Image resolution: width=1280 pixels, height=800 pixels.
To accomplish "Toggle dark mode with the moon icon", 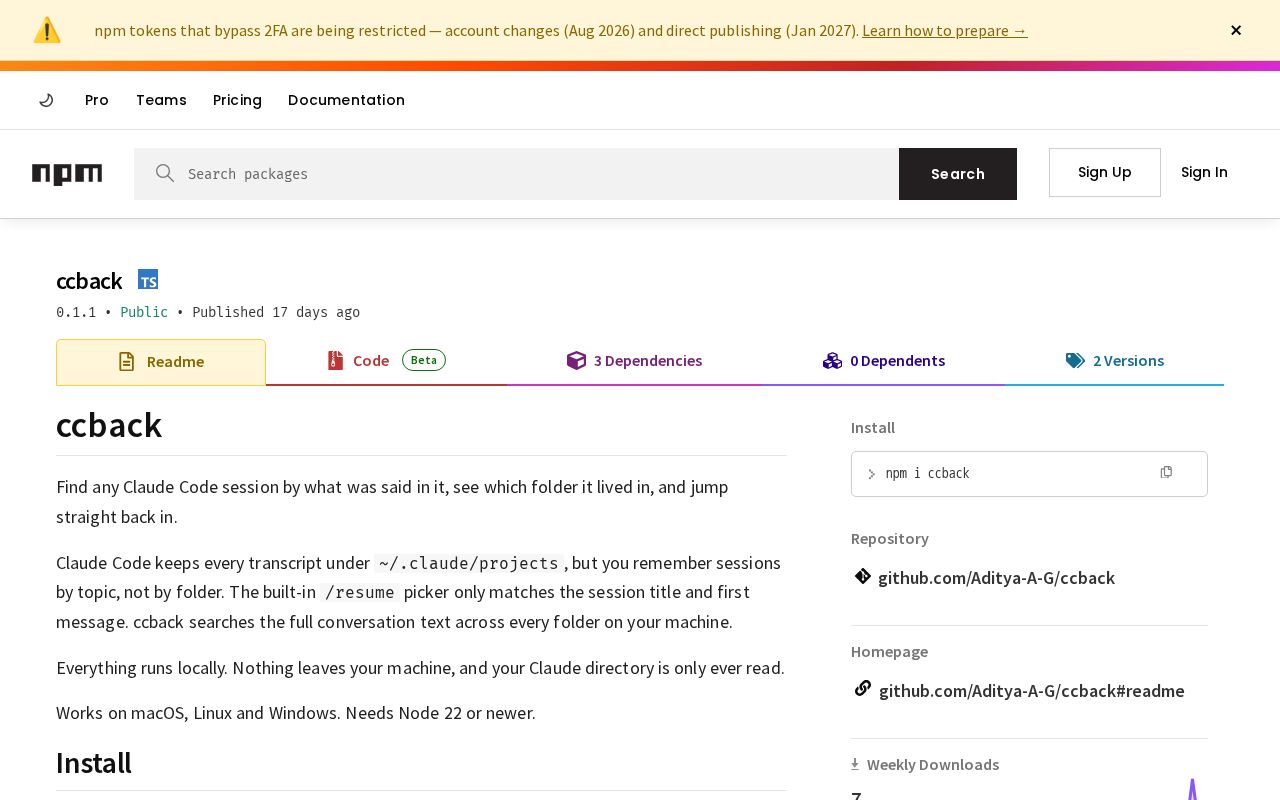I will tap(46, 100).
